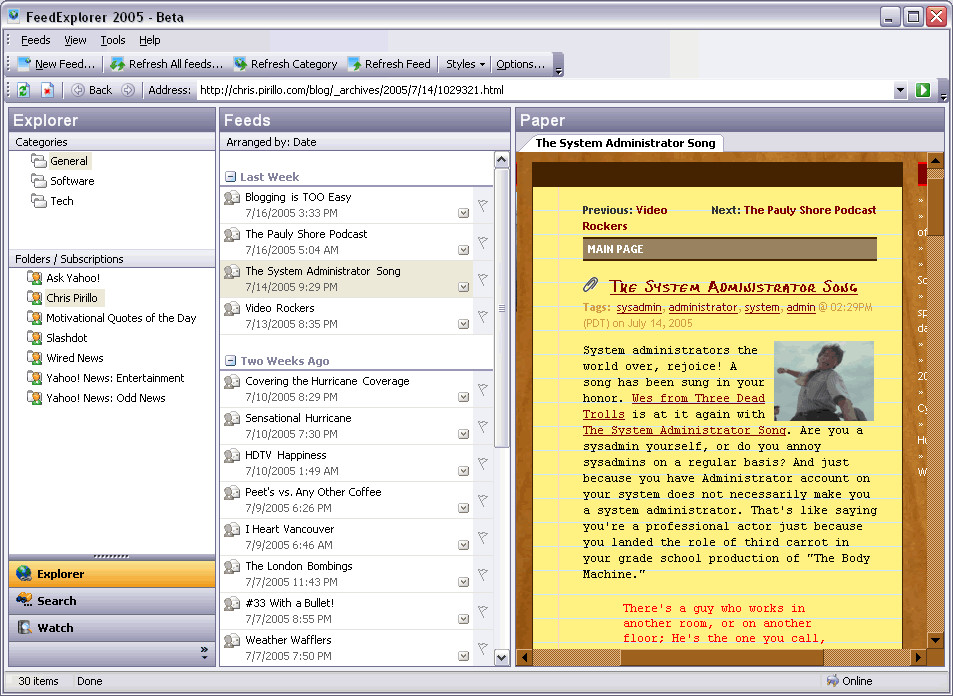Screen dimensions: 953x696
Task: Open The System Administrator Song inline link
Action: (x=684, y=430)
